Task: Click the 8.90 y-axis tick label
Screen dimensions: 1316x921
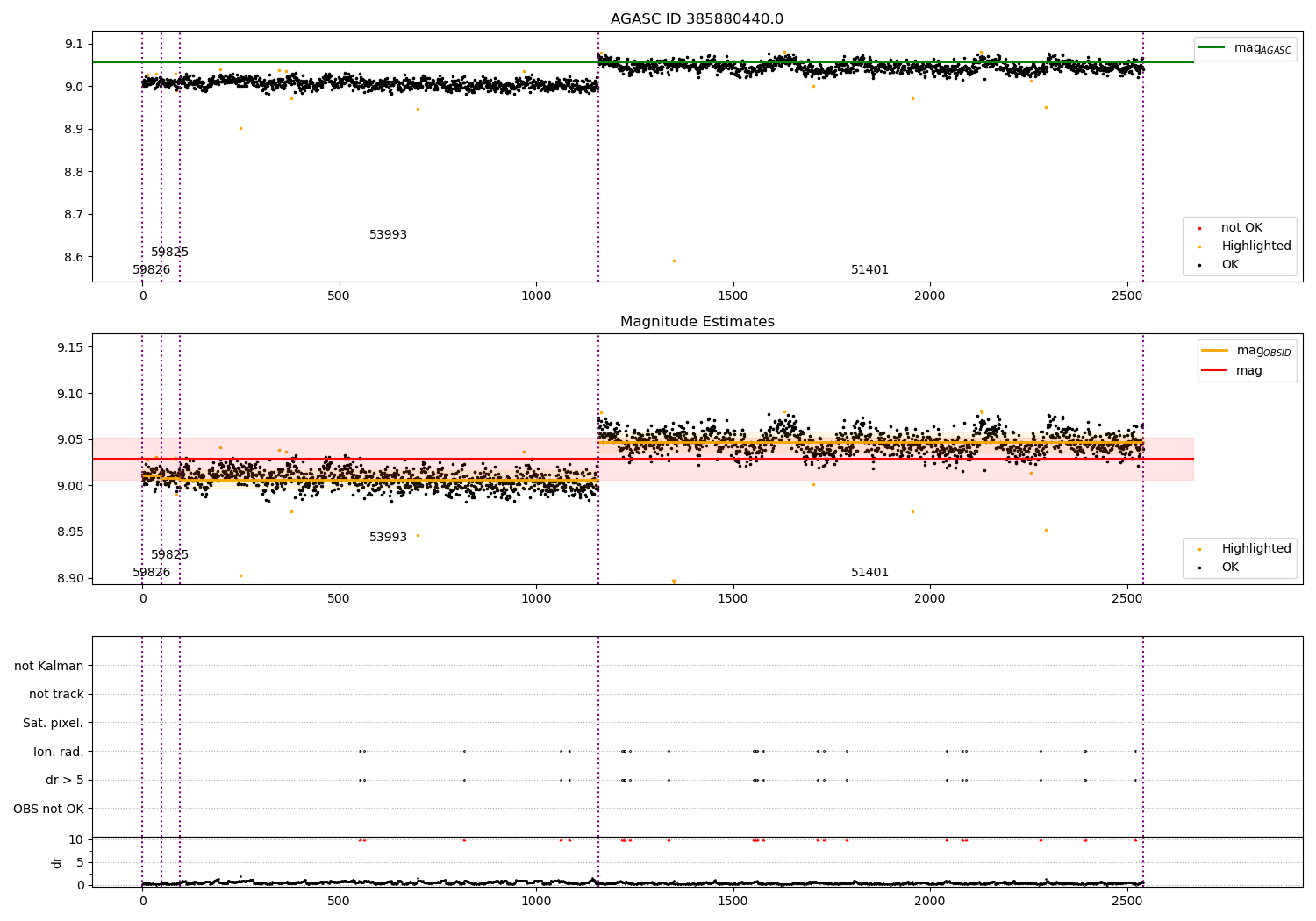Action: [70, 578]
